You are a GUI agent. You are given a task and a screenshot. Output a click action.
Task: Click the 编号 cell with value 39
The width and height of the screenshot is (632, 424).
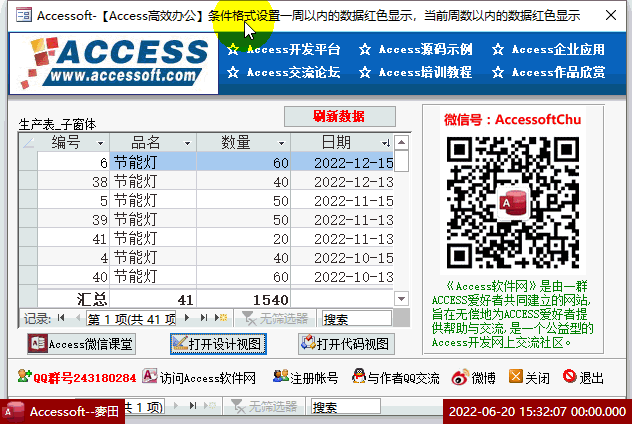click(73, 219)
